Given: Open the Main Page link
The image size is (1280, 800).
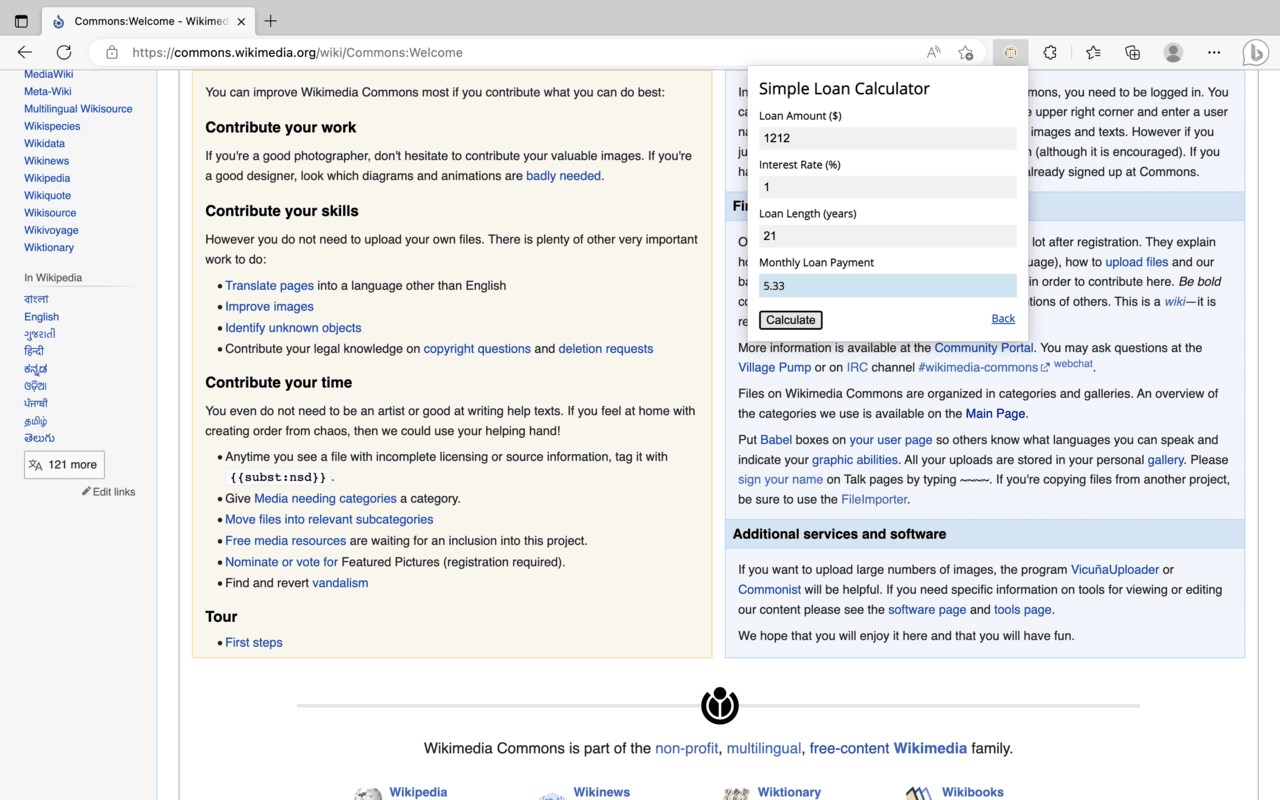Looking at the screenshot, I should point(995,414).
